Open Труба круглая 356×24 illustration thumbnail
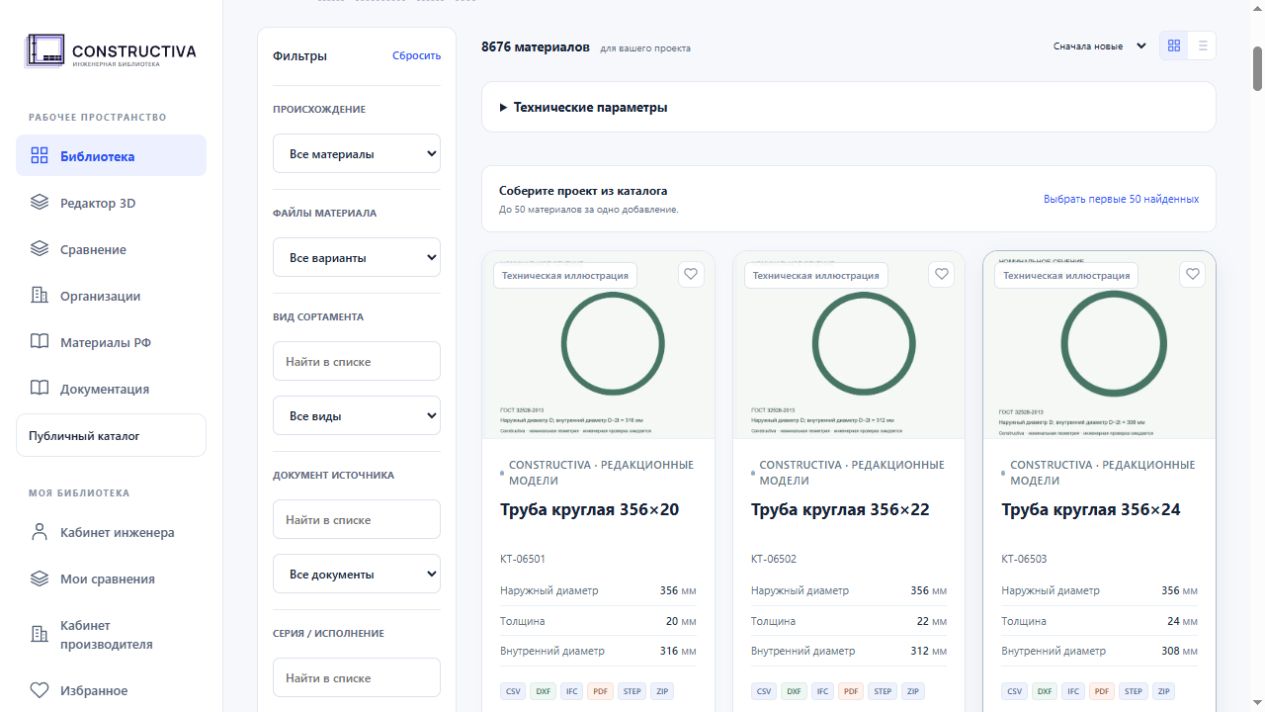The width and height of the screenshot is (1265, 712). click(1100, 345)
